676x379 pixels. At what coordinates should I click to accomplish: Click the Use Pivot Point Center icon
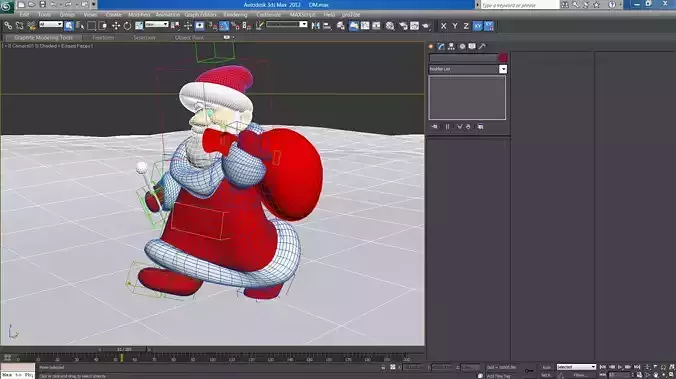tap(175, 26)
